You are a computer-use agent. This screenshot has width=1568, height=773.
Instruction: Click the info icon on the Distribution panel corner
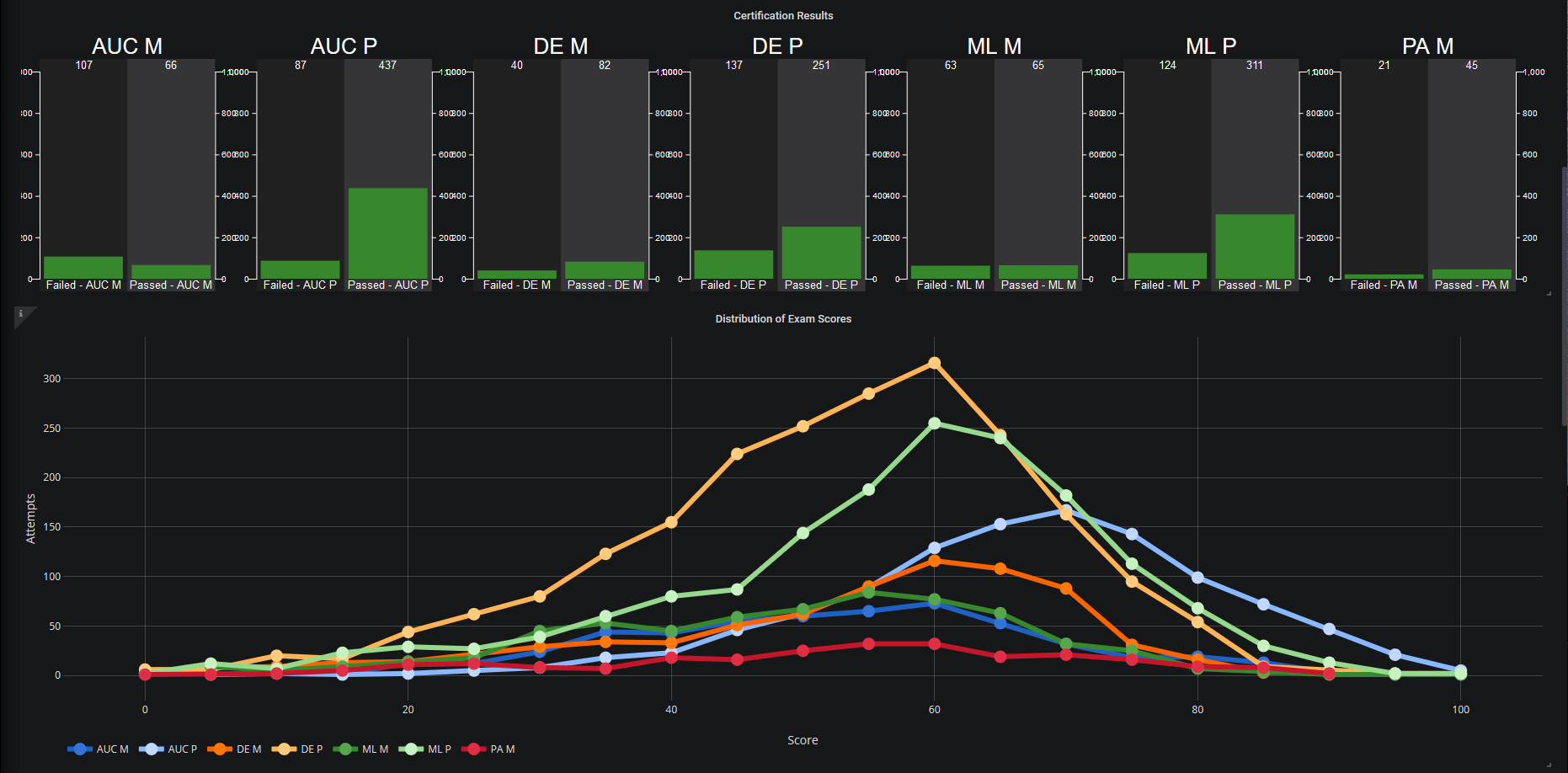(x=21, y=314)
